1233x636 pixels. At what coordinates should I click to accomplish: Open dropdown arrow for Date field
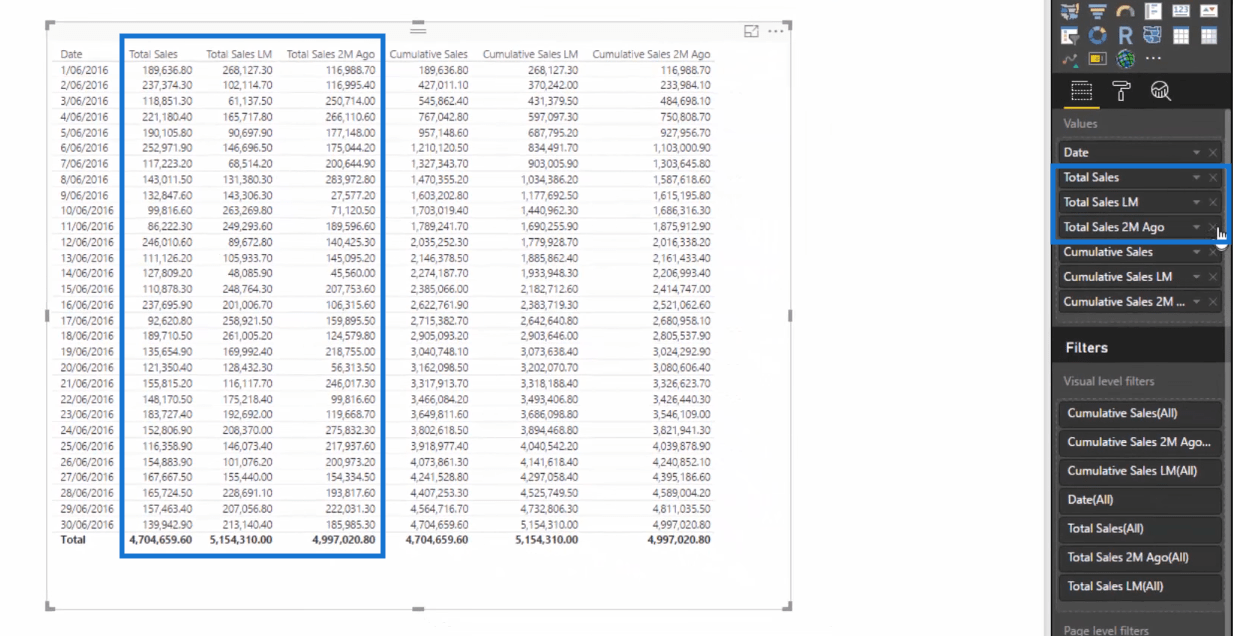1196,153
